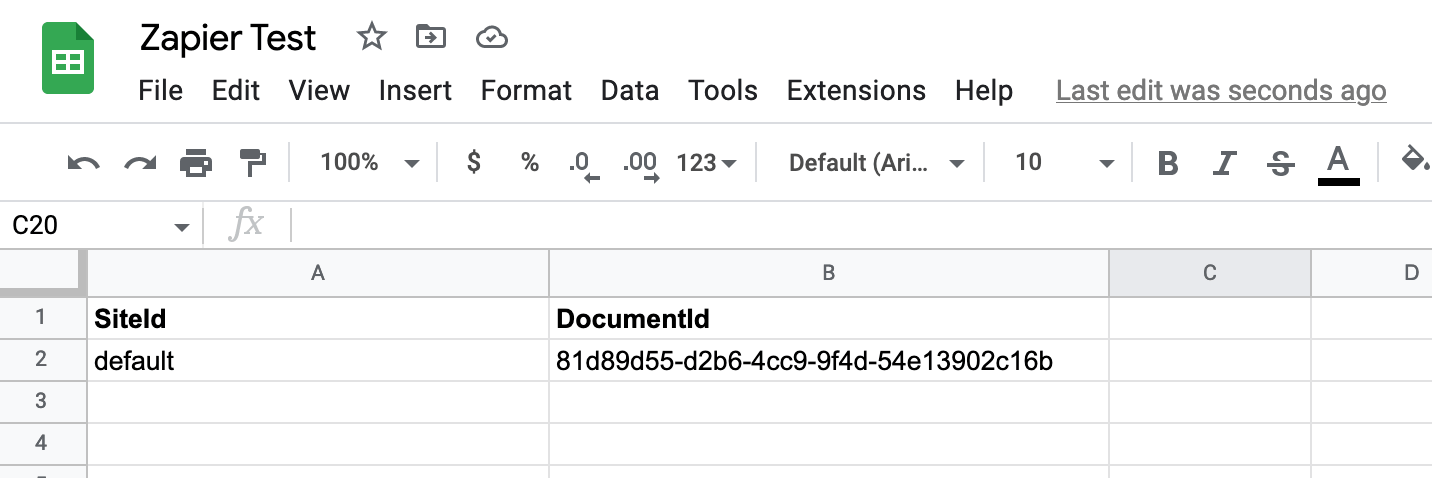Select row 4 header
This screenshot has width=1432, height=478.
click(x=43, y=444)
